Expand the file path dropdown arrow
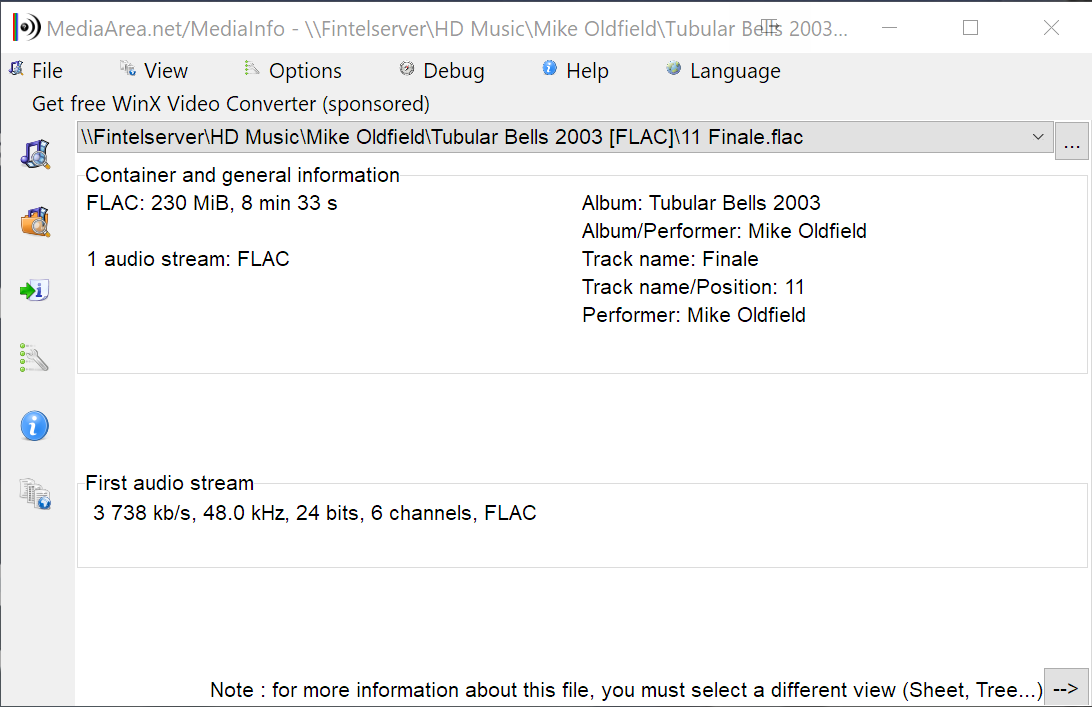The width and height of the screenshot is (1092, 707). [1038, 138]
